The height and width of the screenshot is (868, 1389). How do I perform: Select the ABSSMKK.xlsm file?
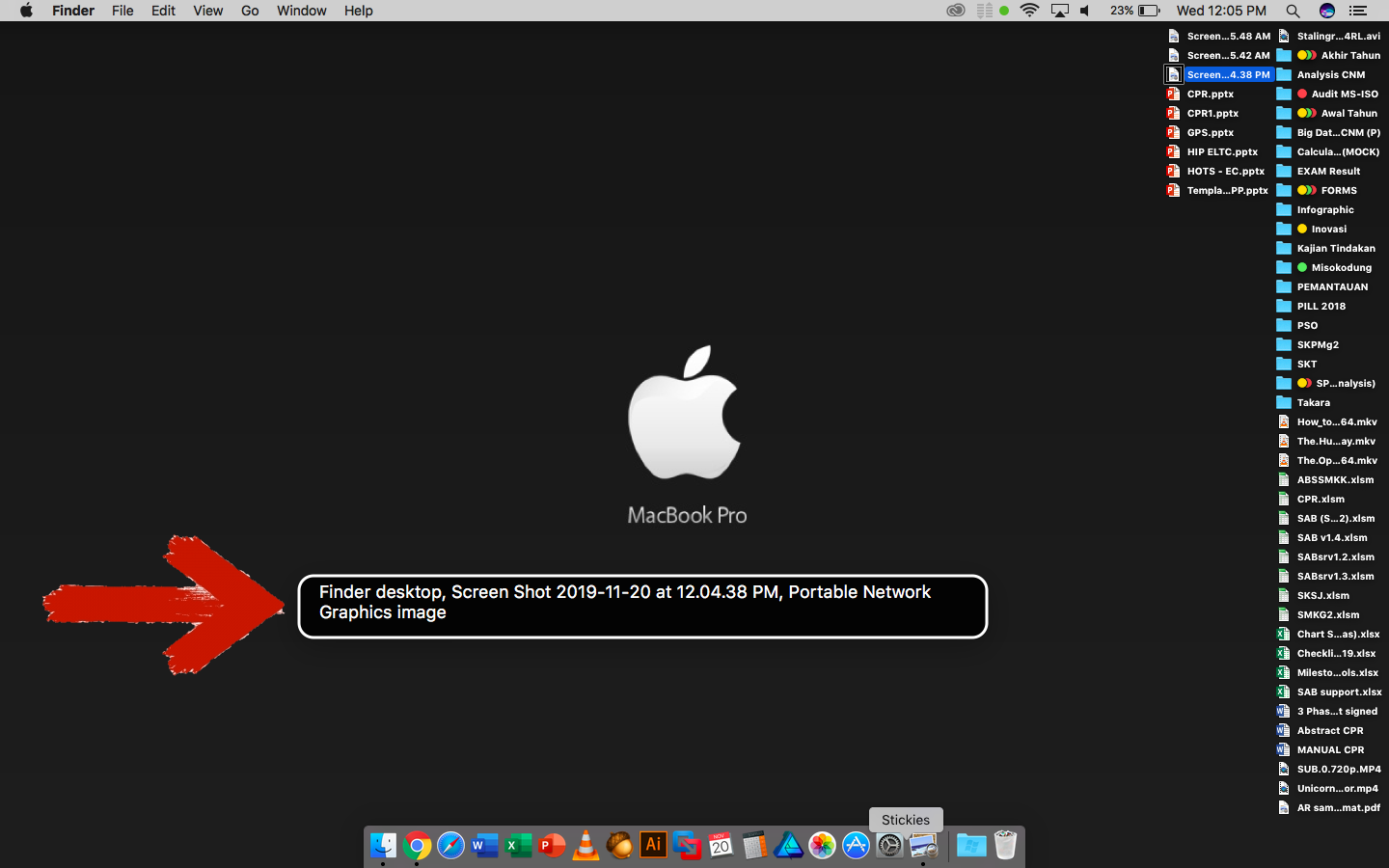(x=1326, y=479)
